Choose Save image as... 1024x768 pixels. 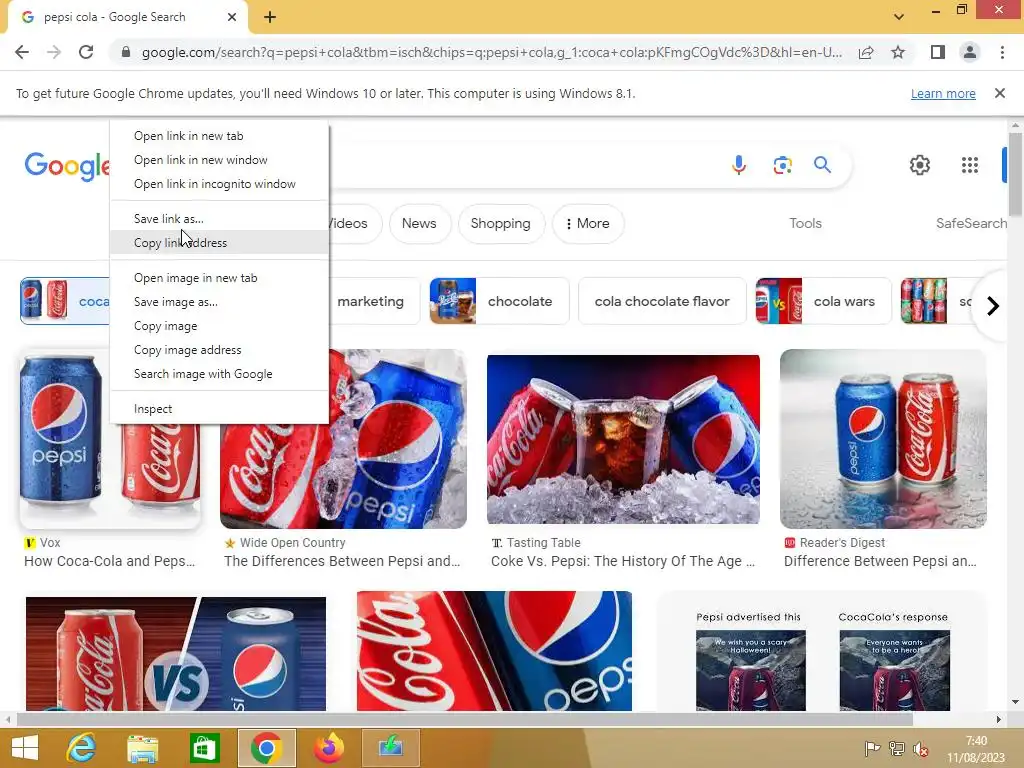coord(219,302)
